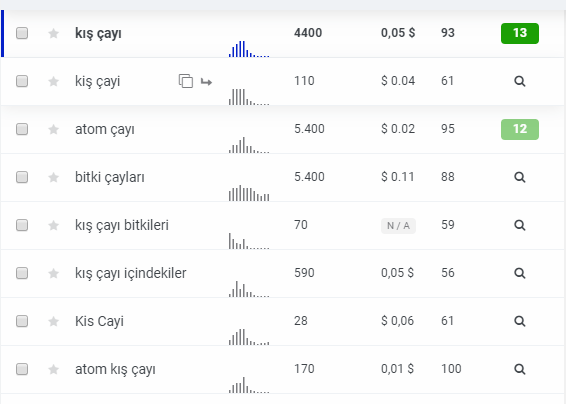The height and width of the screenshot is (404, 566).
Task: Click magnifier icon in 'kış çayı bitkileri' row
Action: [519, 225]
